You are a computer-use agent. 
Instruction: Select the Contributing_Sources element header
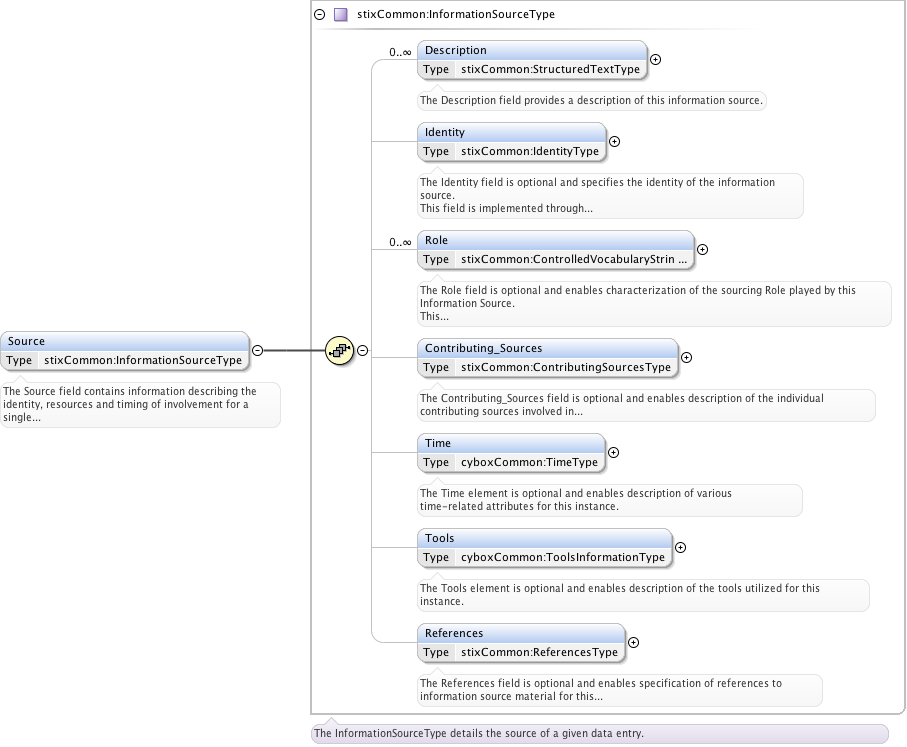546,348
